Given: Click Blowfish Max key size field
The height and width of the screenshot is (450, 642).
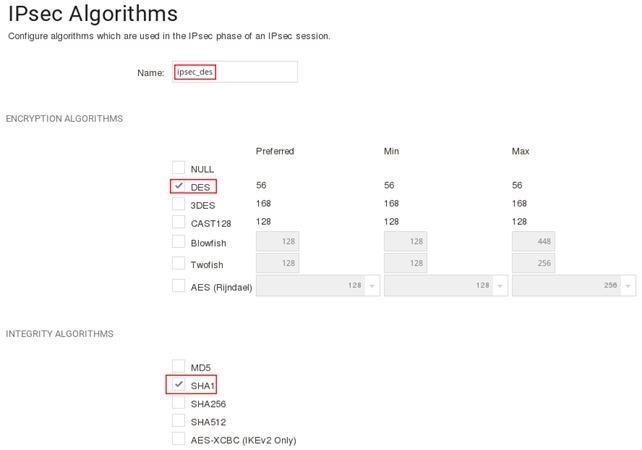Looking at the screenshot, I should (533, 242).
